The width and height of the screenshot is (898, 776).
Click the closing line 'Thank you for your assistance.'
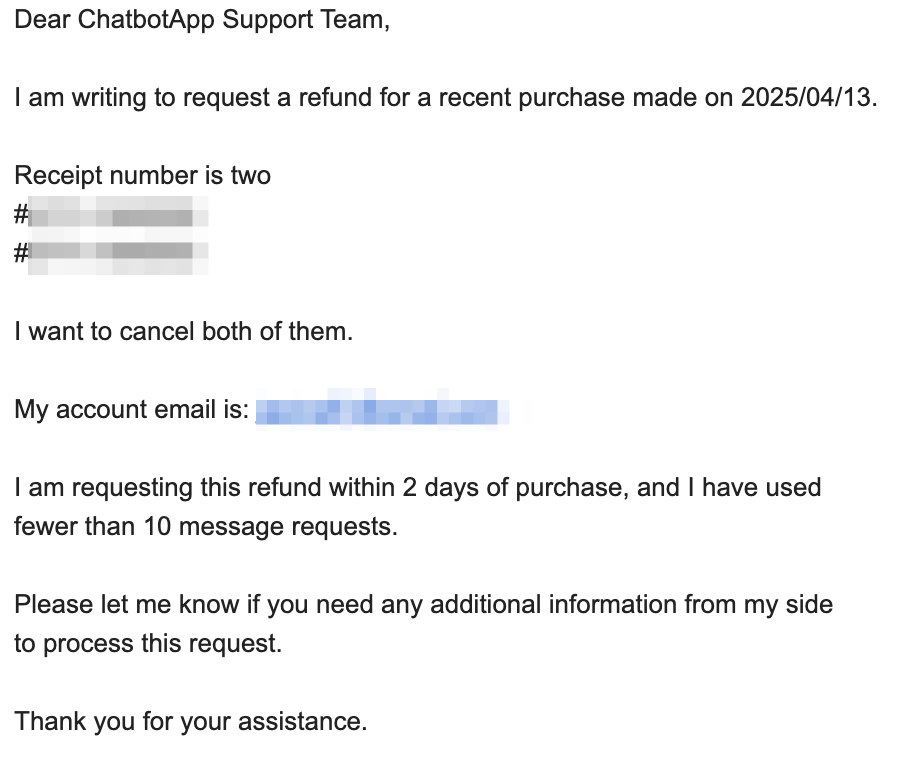(191, 722)
